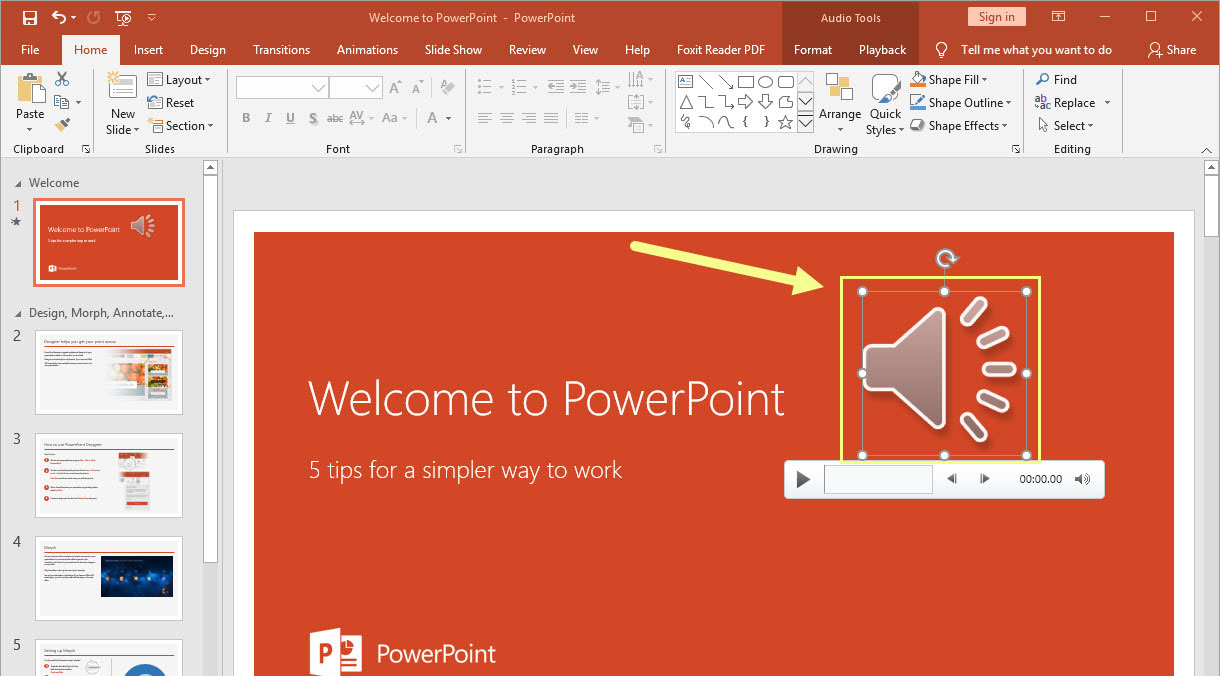Toggle Italic formatting
1220x676 pixels.
coord(268,118)
